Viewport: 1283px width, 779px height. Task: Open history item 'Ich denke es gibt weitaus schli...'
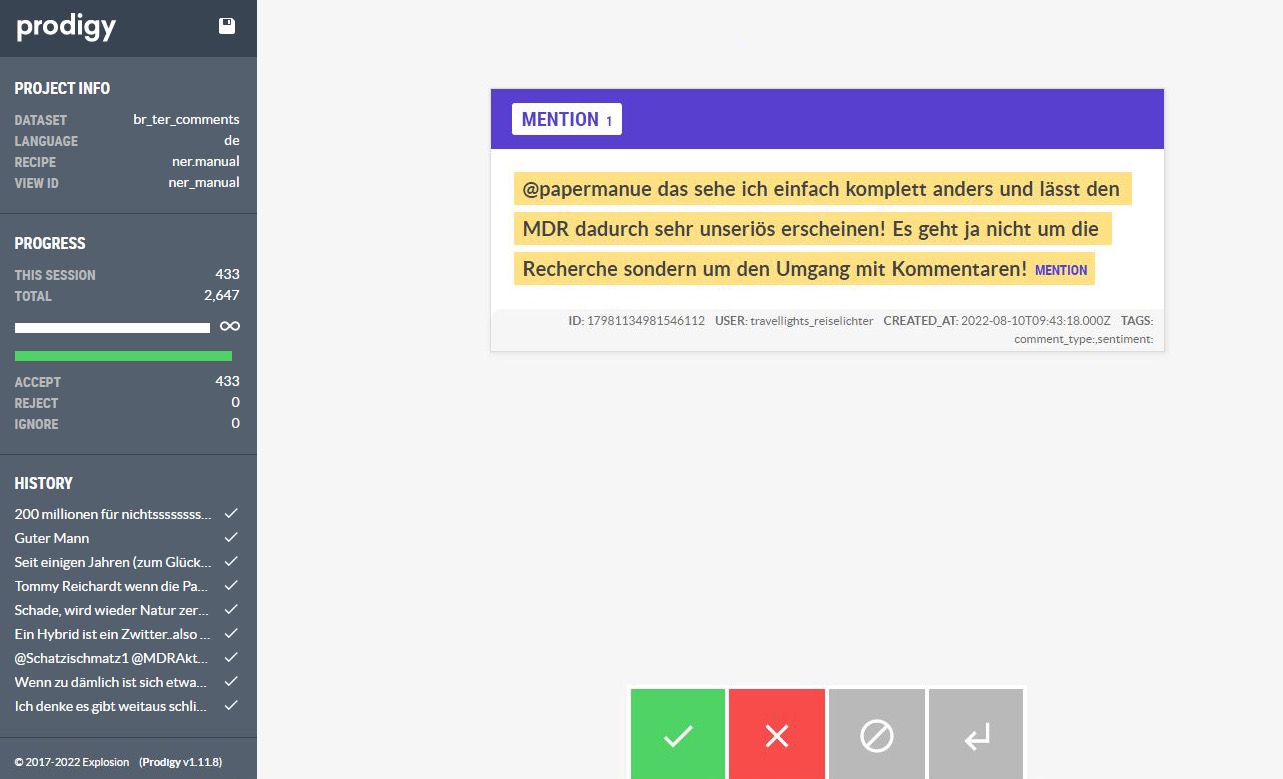pyautogui.click(x=113, y=706)
